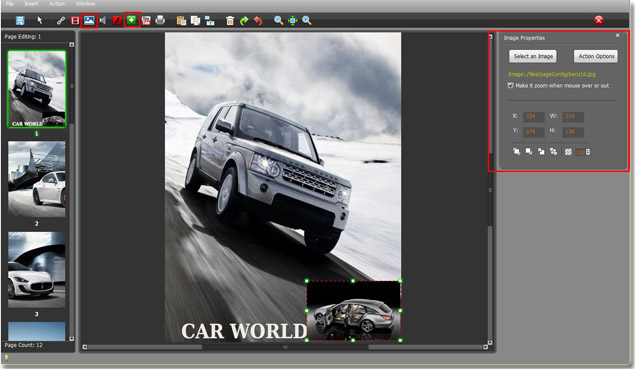This screenshot has height=369, width=635.
Task: Toggle 'Make it zoom when mouse over' checkbox
Action: 510,85
